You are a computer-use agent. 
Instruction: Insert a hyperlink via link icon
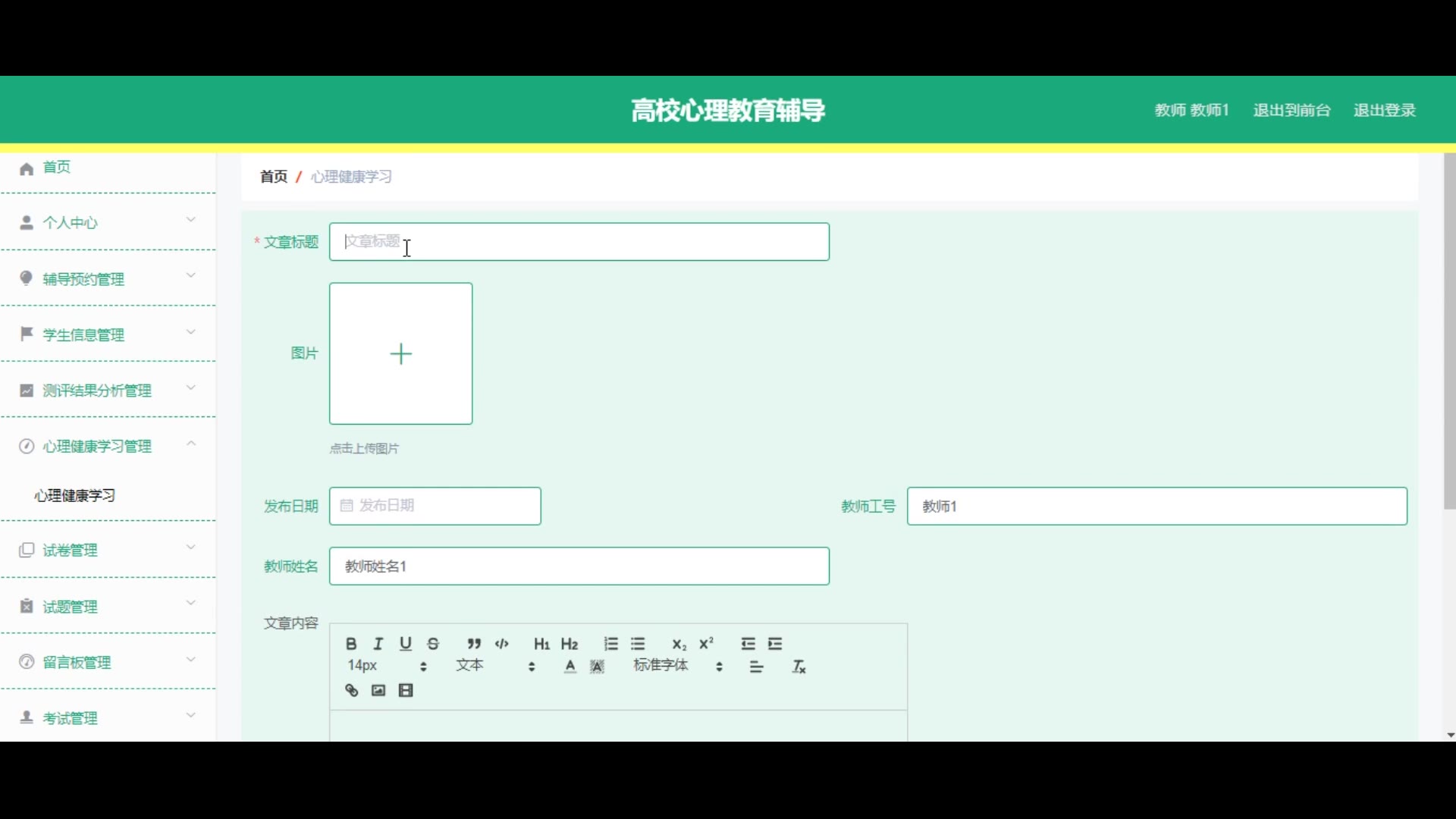point(352,690)
